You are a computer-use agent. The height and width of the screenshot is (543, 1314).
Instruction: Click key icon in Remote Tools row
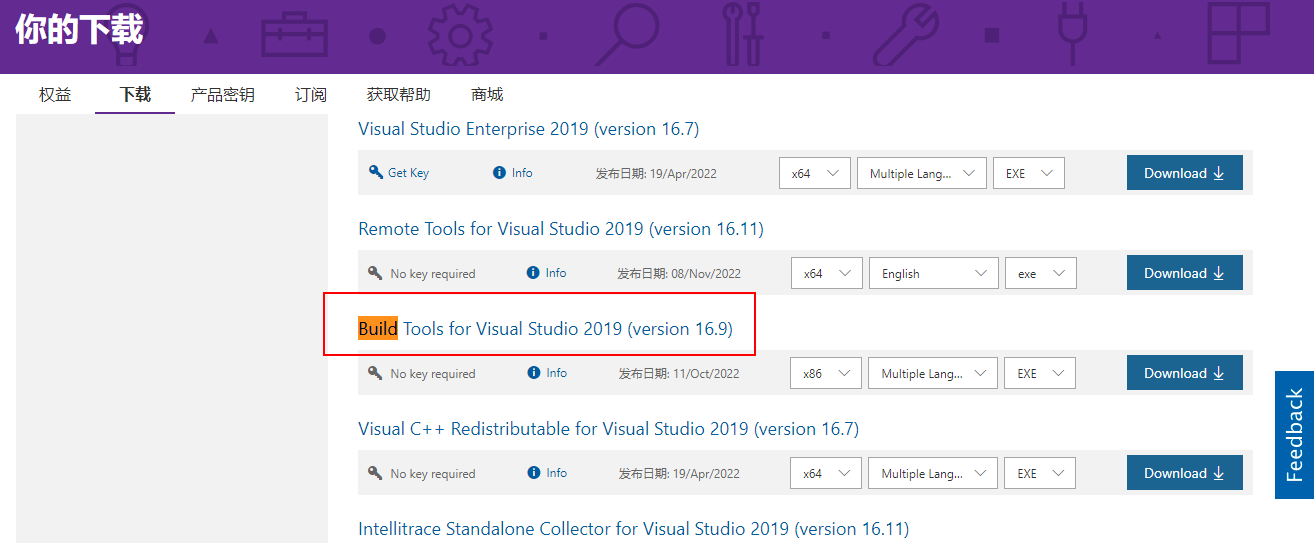(x=376, y=272)
